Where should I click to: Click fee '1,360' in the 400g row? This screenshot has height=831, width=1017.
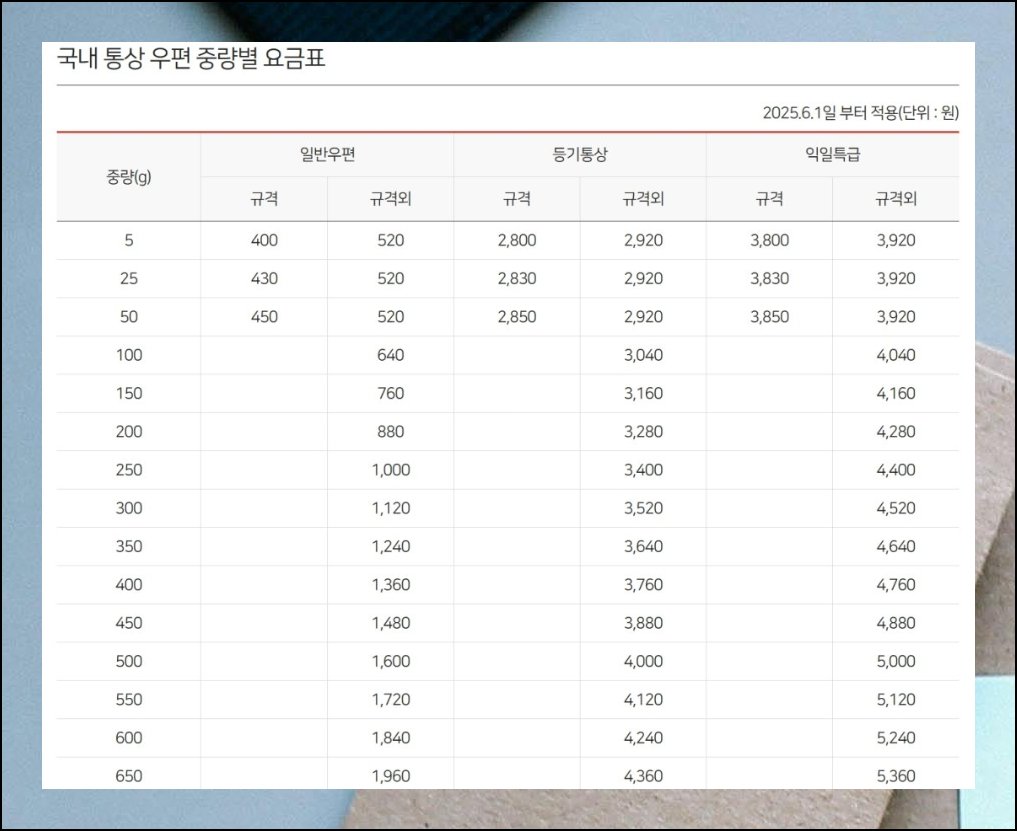pos(390,584)
